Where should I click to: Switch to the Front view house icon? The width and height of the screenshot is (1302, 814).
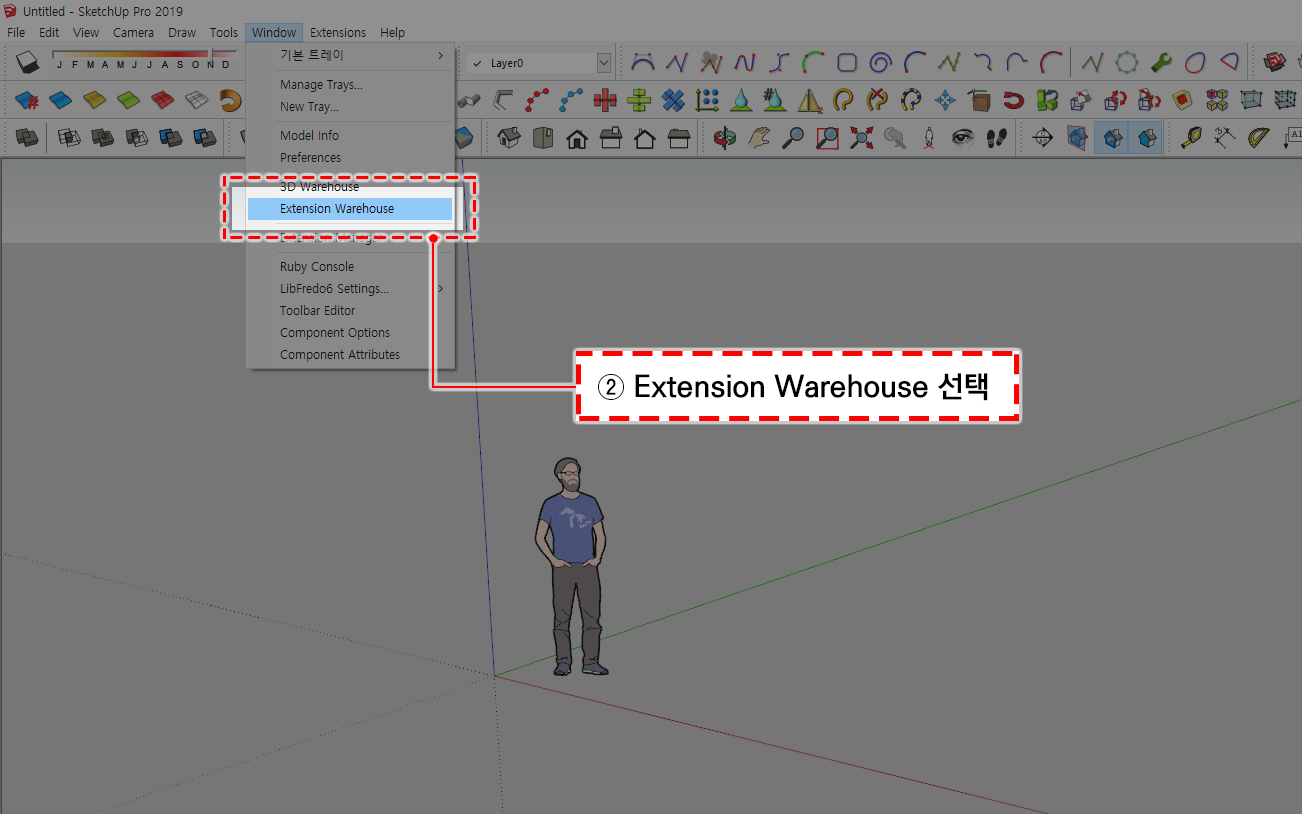[x=577, y=138]
